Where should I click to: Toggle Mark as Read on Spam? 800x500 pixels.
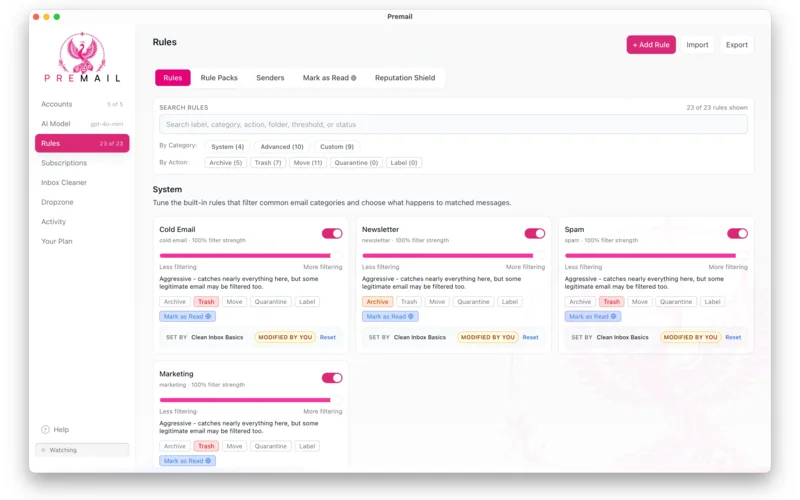tap(593, 316)
